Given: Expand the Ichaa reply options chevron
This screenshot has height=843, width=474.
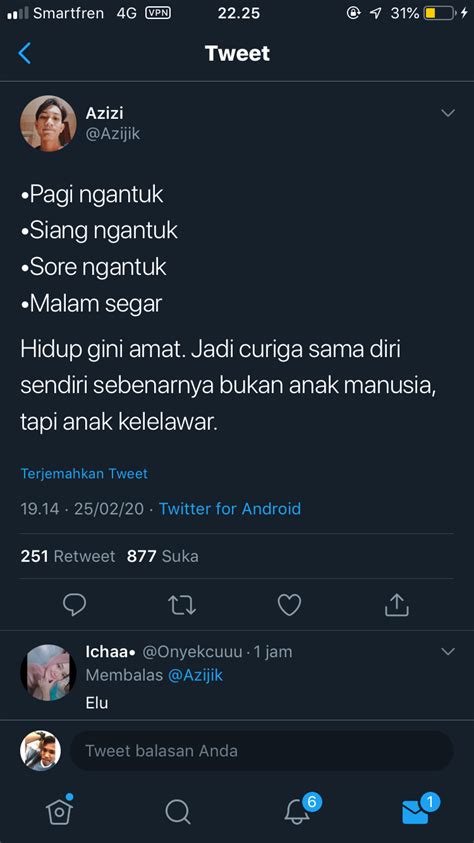Looking at the screenshot, I should point(448,652).
